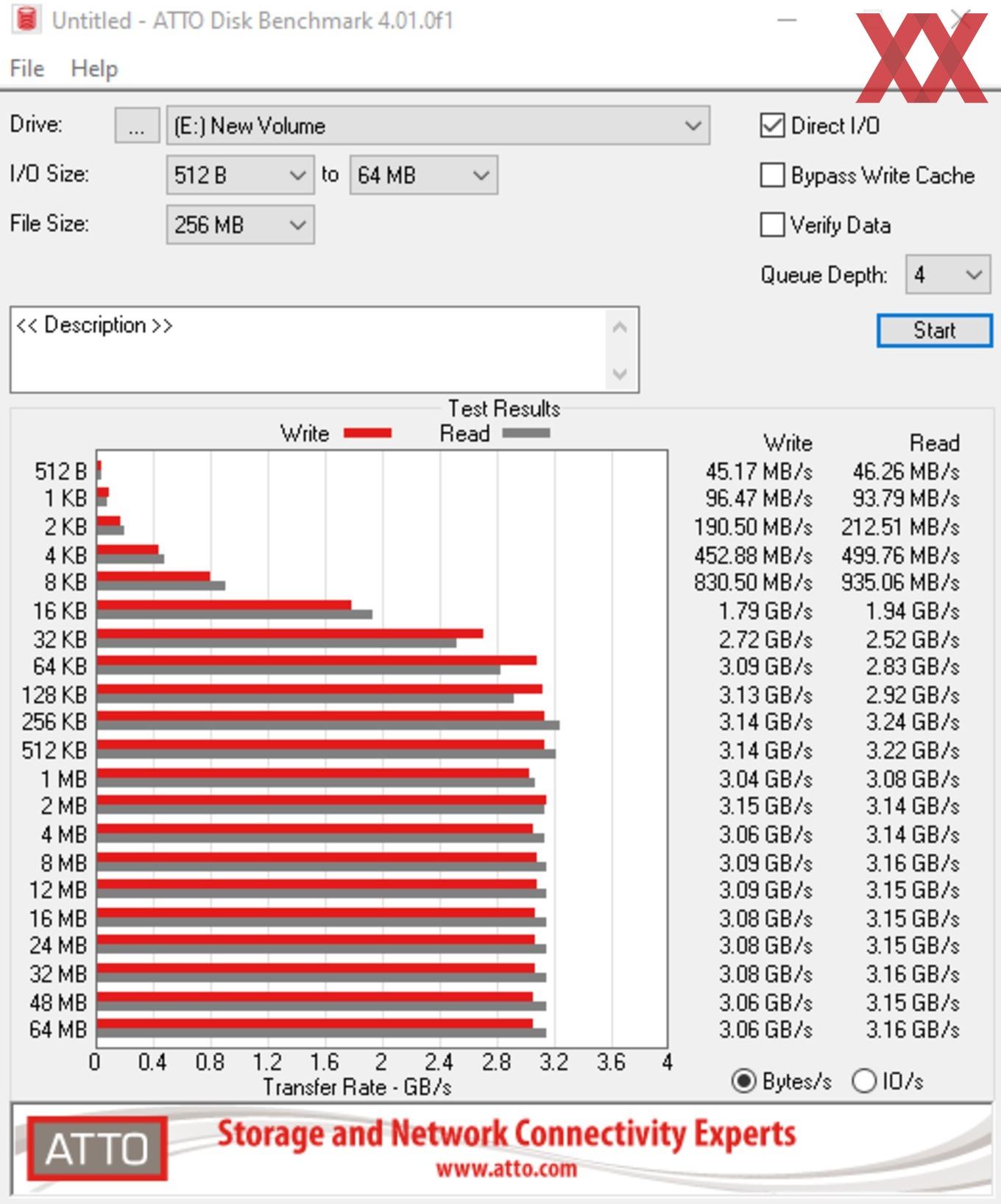This screenshot has height=1204, width=1001.
Task: Uncheck the Direct I/O checkbox
Action: (772, 126)
